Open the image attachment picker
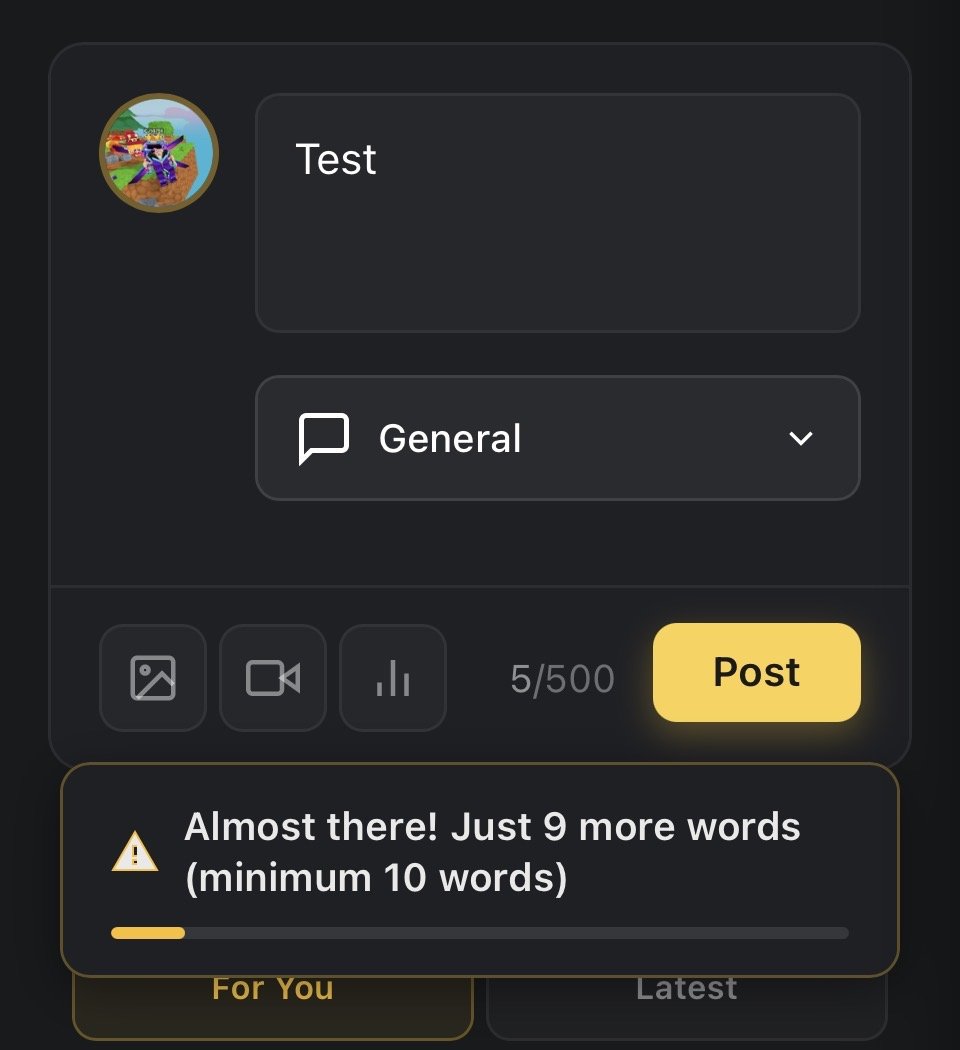This screenshot has width=960, height=1050. [152, 677]
